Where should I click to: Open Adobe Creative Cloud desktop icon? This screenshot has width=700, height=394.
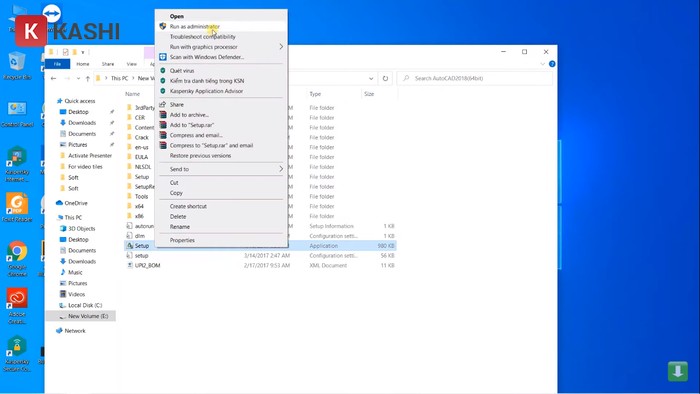pyautogui.click(x=17, y=306)
